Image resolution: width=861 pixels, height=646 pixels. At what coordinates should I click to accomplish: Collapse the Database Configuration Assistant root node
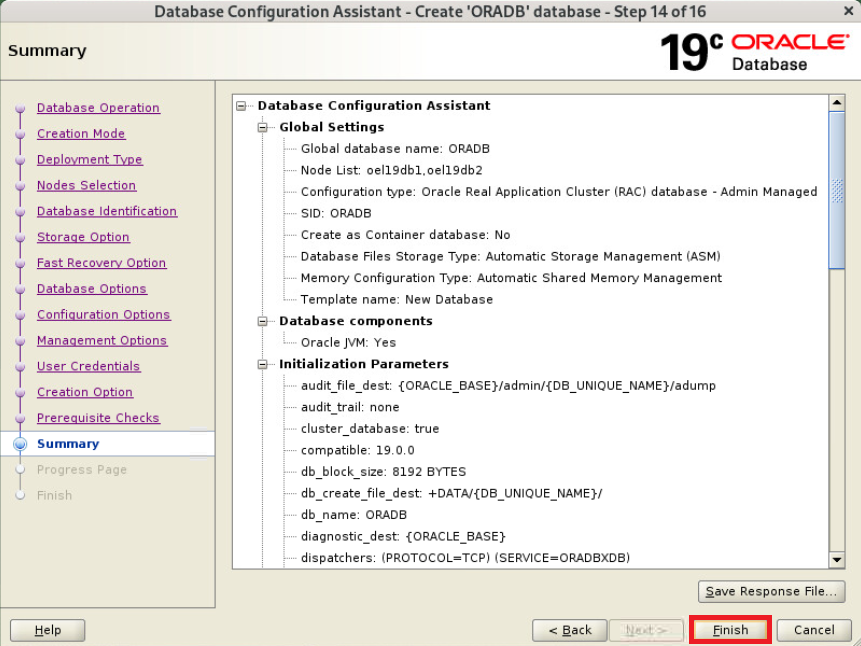click(x=241, y=105)
